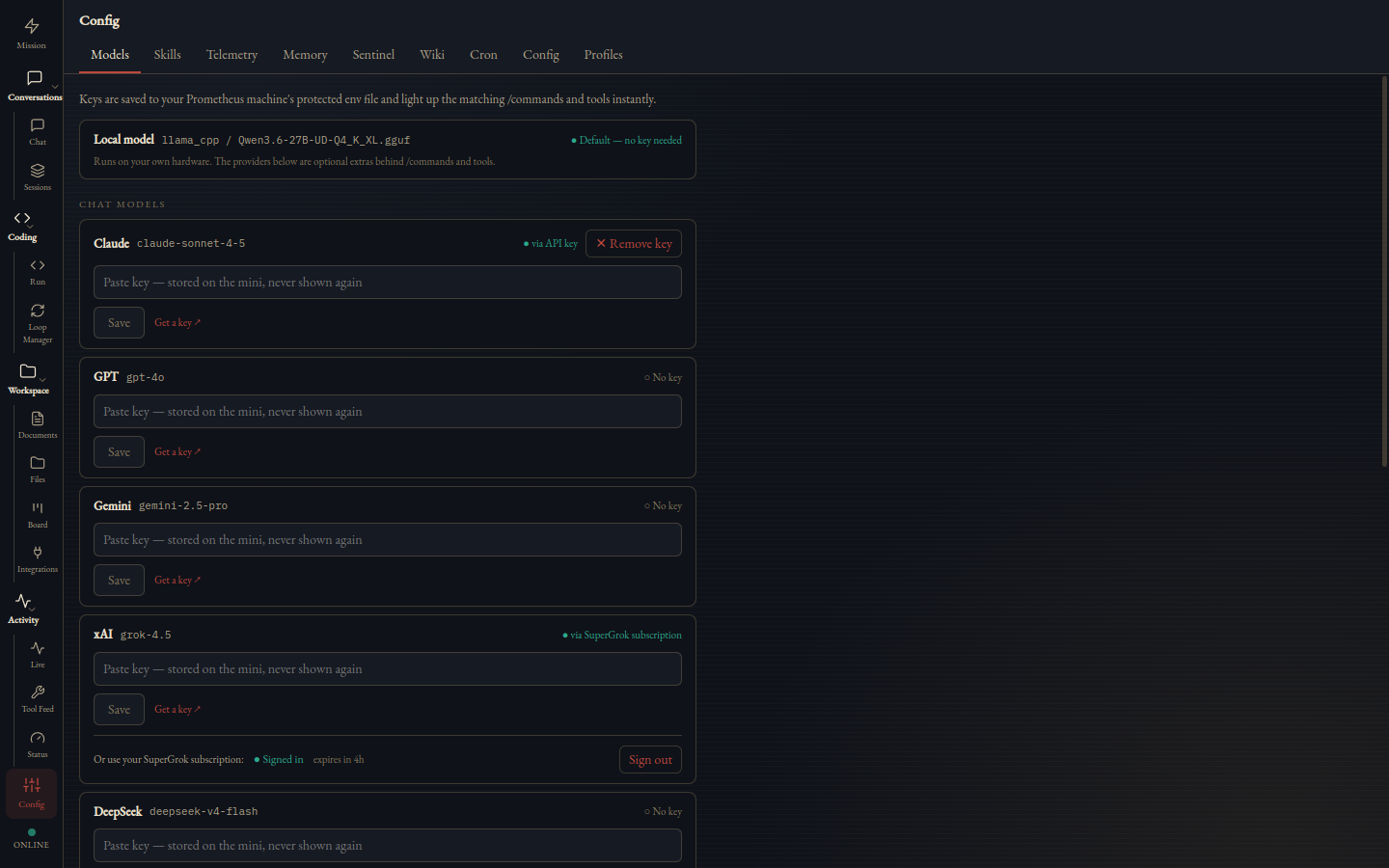Open the Status gauge icon
This screenshot has width=1389, height=868.
tap(38, 738)
